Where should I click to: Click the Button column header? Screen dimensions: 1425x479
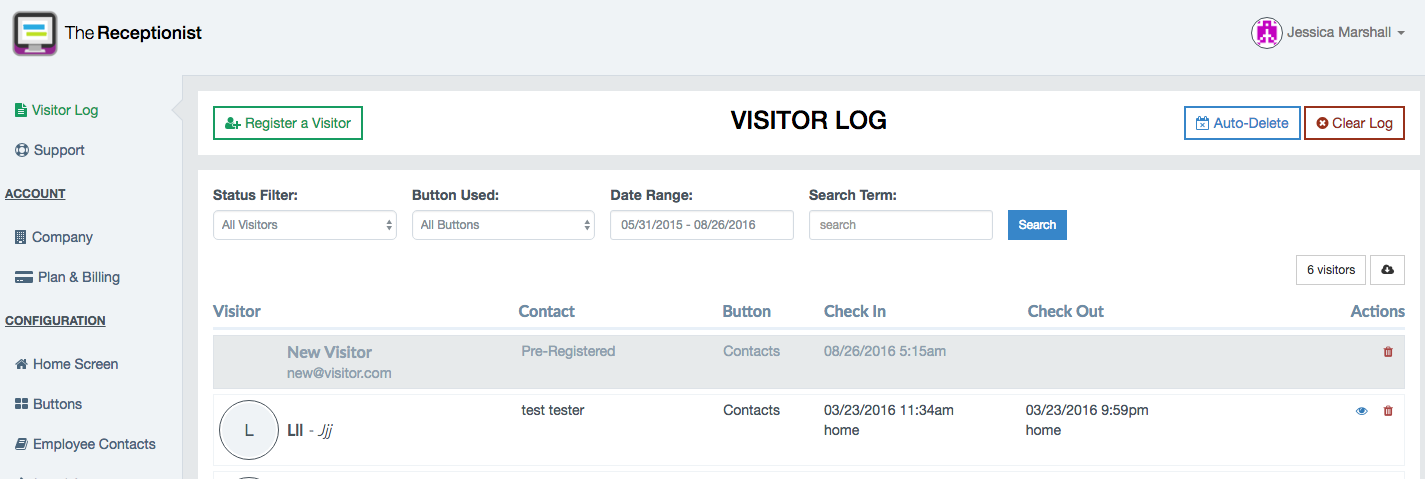pyautogui.click(x=747, y=311)
